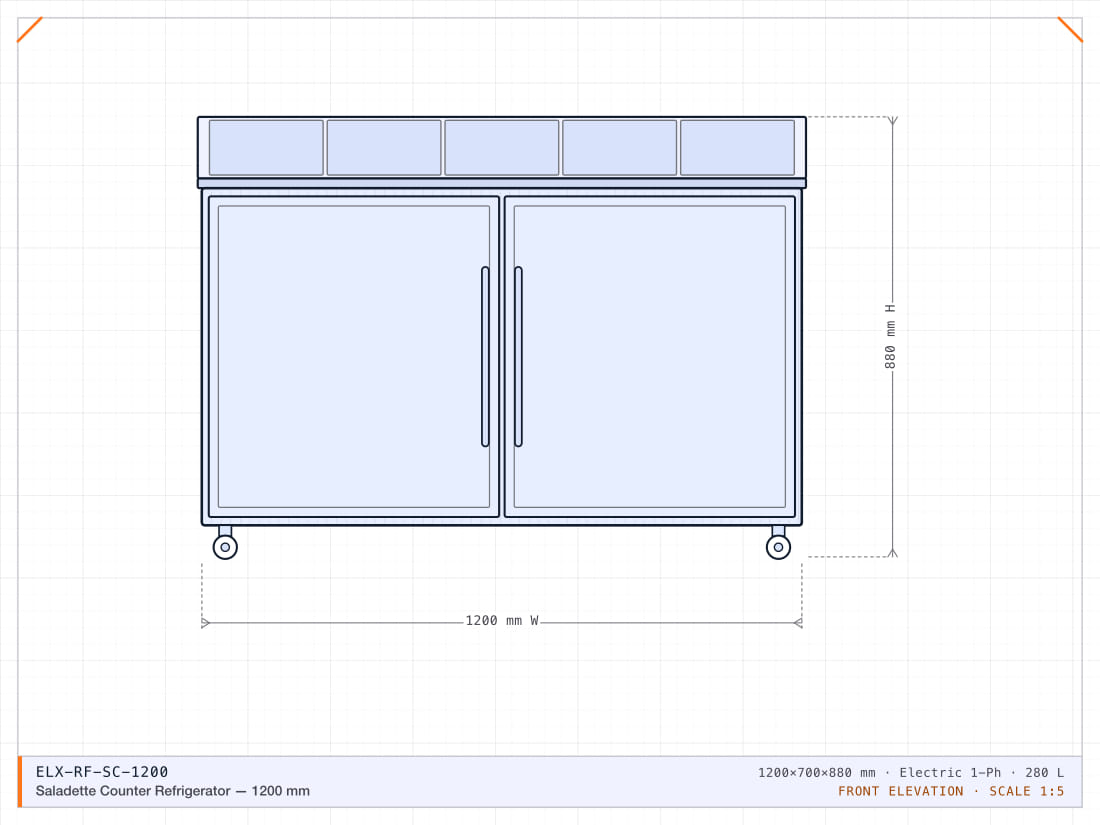Click the right door's vertical handle

coord(518,356)
